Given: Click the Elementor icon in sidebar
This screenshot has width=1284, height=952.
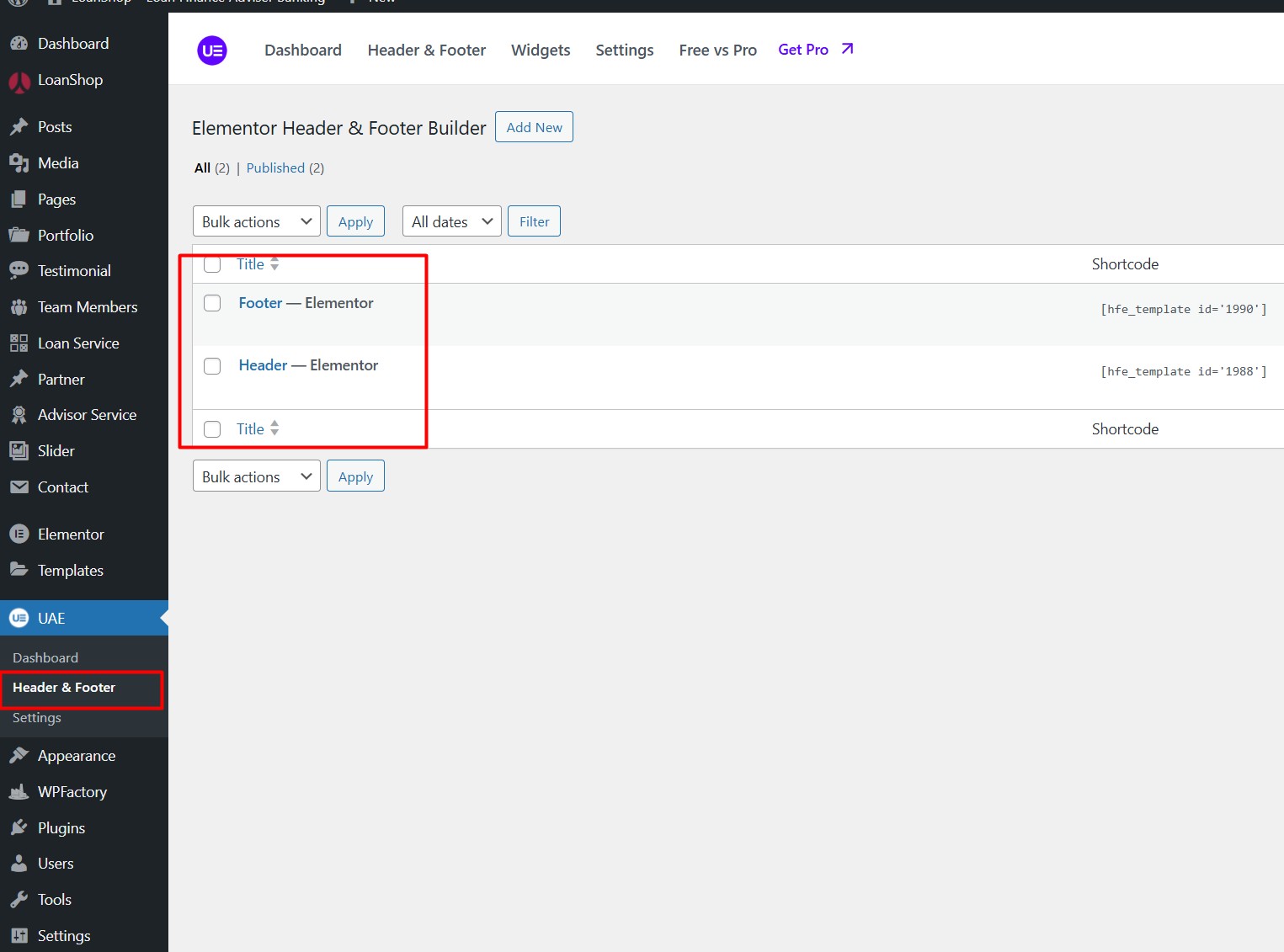Looking at the screenshot, I should click(x=19, y=535).
